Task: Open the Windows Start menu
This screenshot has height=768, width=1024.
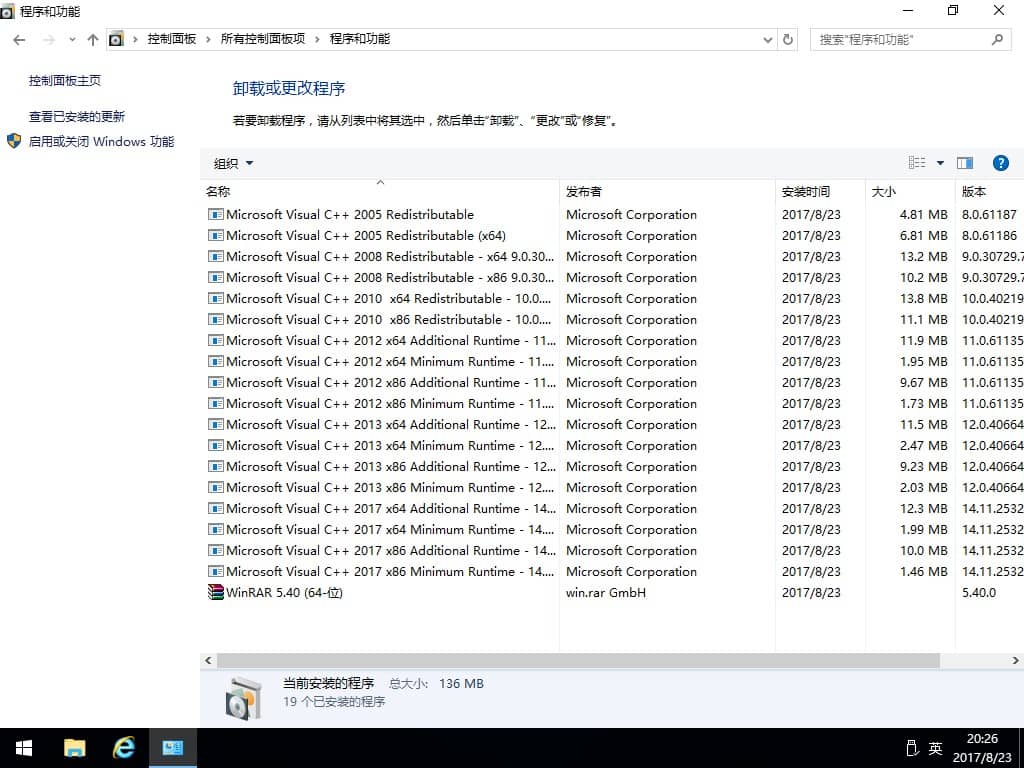Action: (x=24, y=748)
